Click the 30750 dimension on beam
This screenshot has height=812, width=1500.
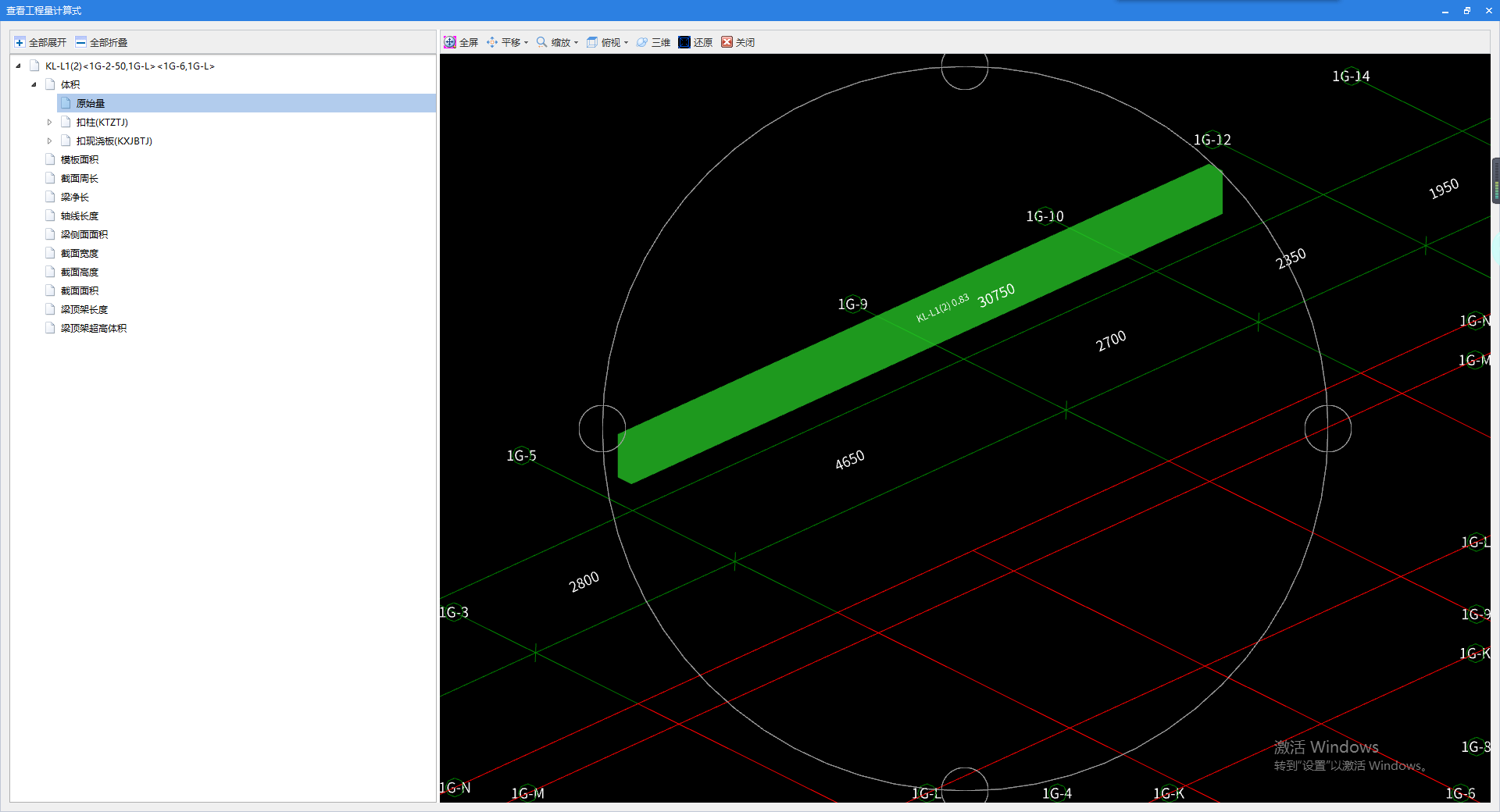[x=996, y=294]
